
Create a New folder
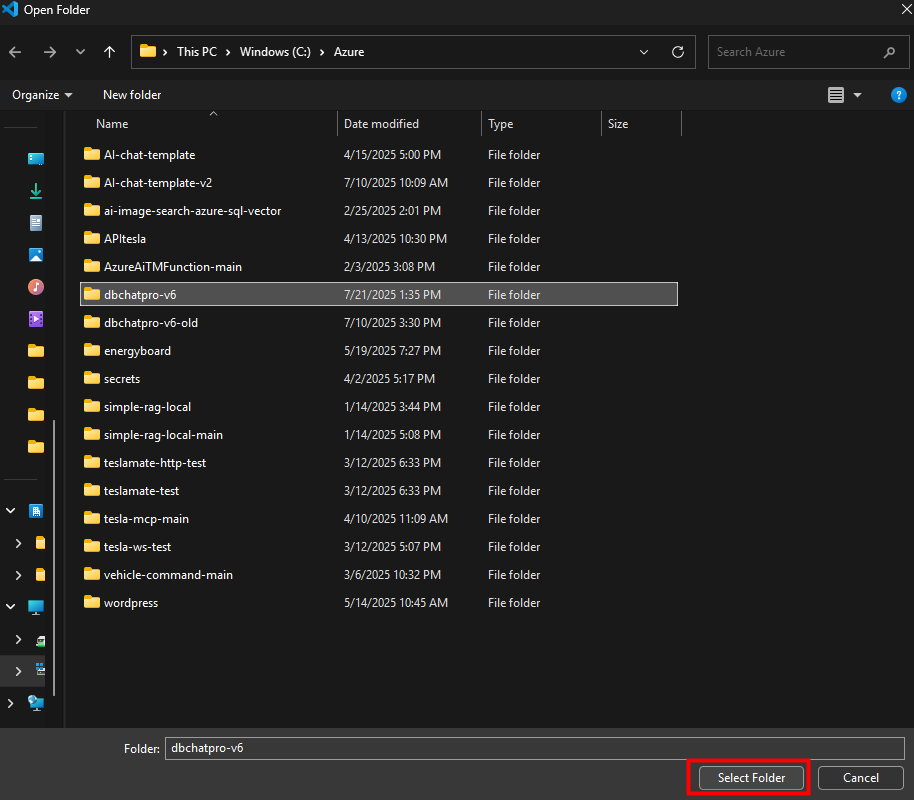click(132, 95)
